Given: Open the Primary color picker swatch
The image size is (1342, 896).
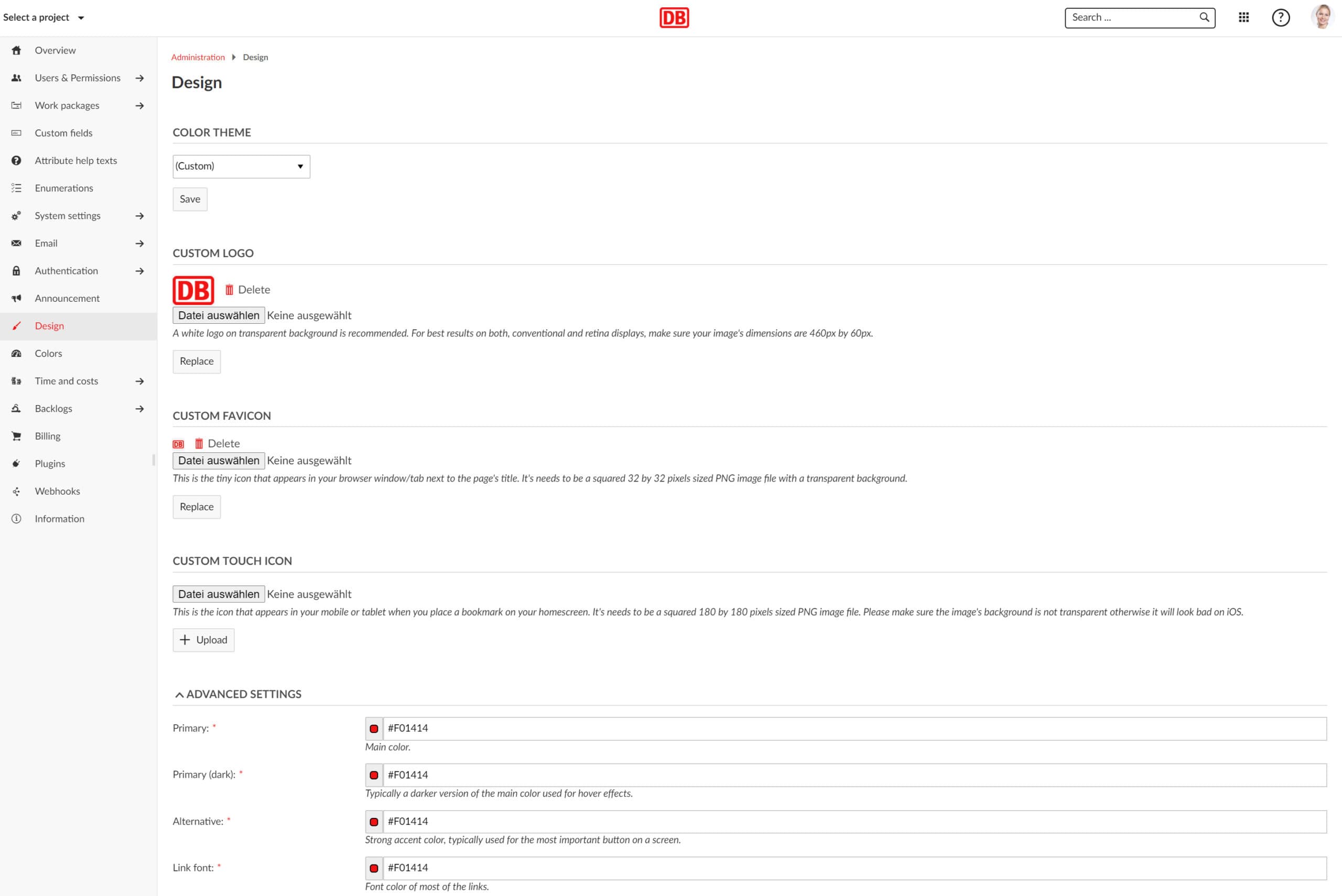Looking at the screenshot, I should pos(374,728).
